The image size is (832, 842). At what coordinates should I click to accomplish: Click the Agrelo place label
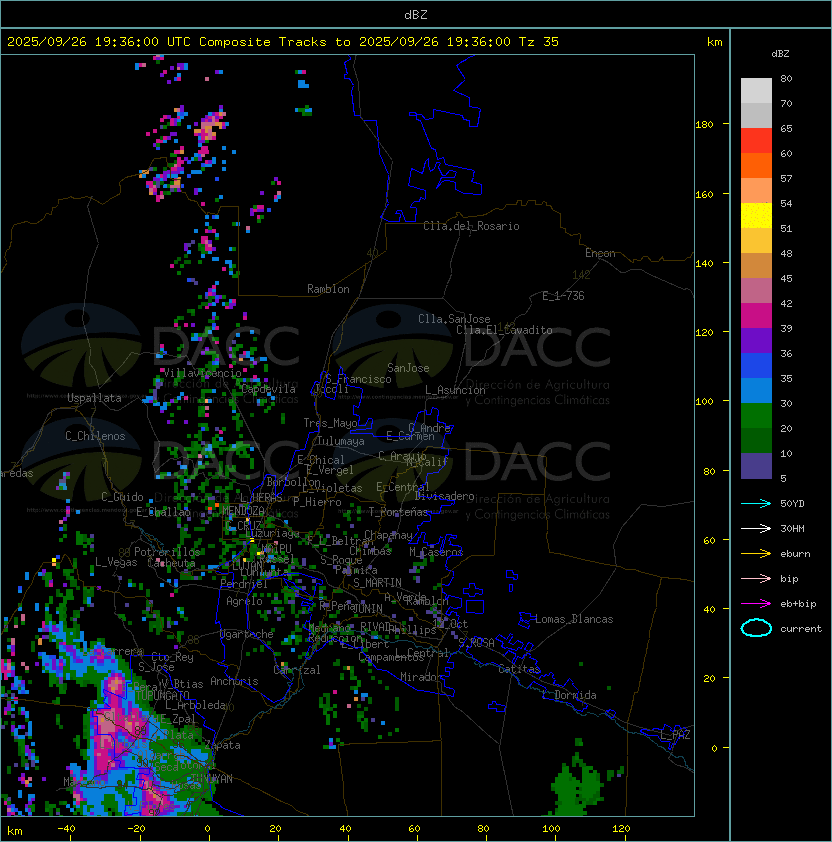(x=244, y=601)
